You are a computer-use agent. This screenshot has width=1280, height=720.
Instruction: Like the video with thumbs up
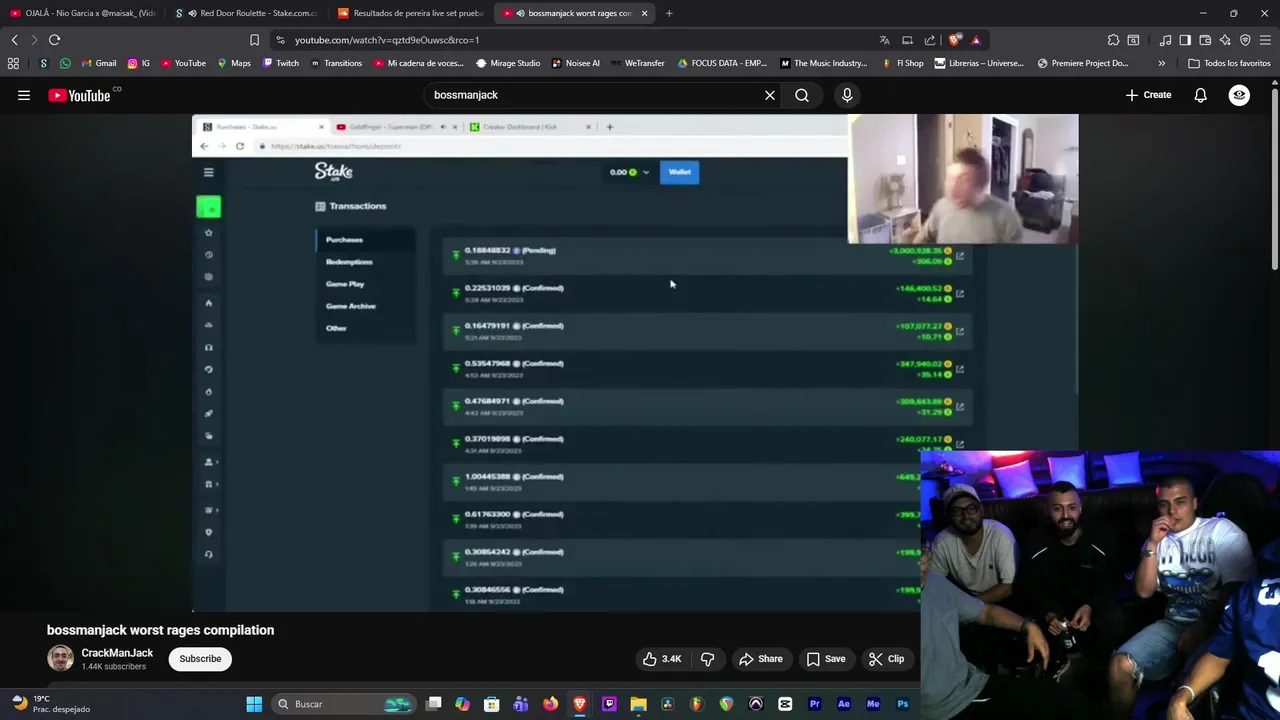click(x=662, y=659)
